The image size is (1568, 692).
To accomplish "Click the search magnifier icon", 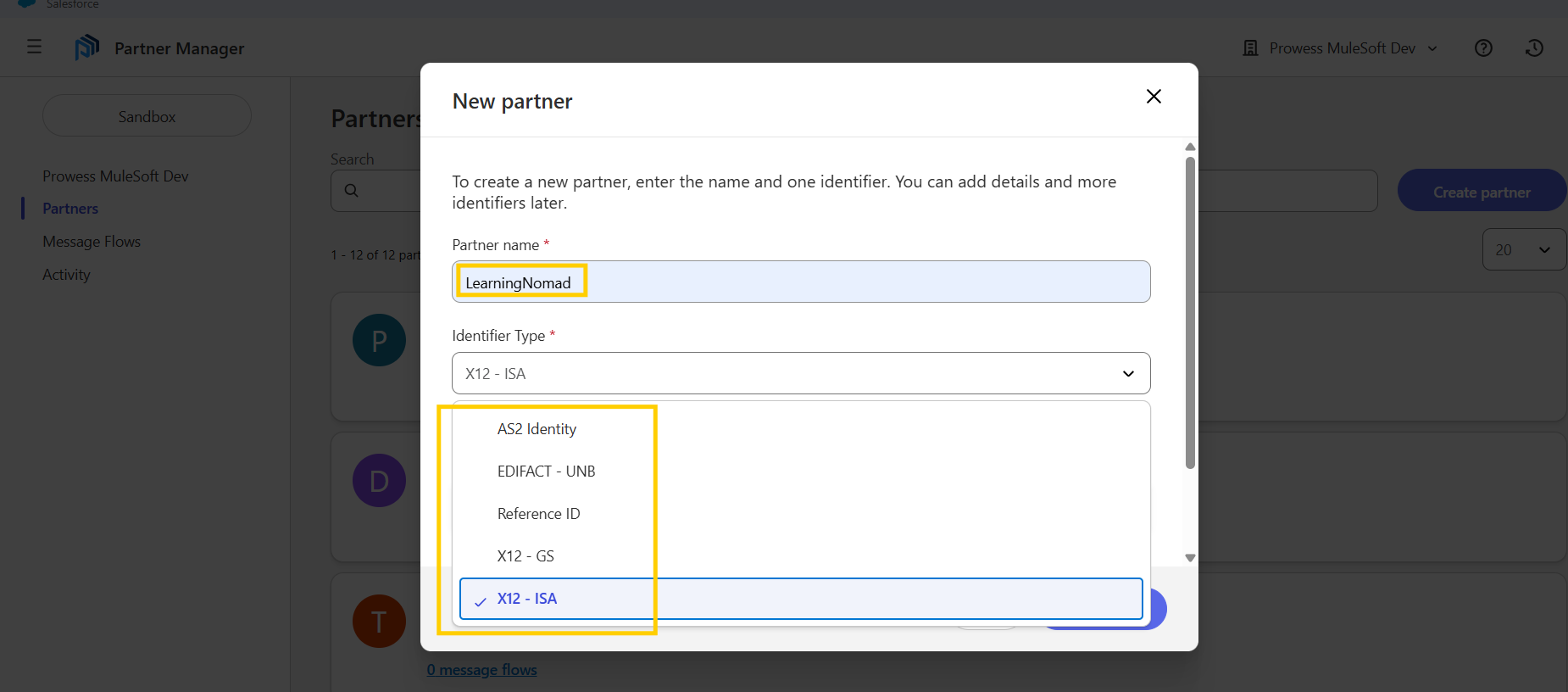I will [351, 191].
